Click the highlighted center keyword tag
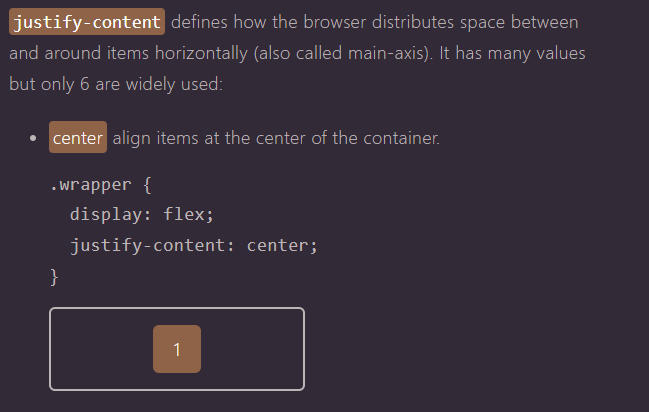 [x=78, y=137]
